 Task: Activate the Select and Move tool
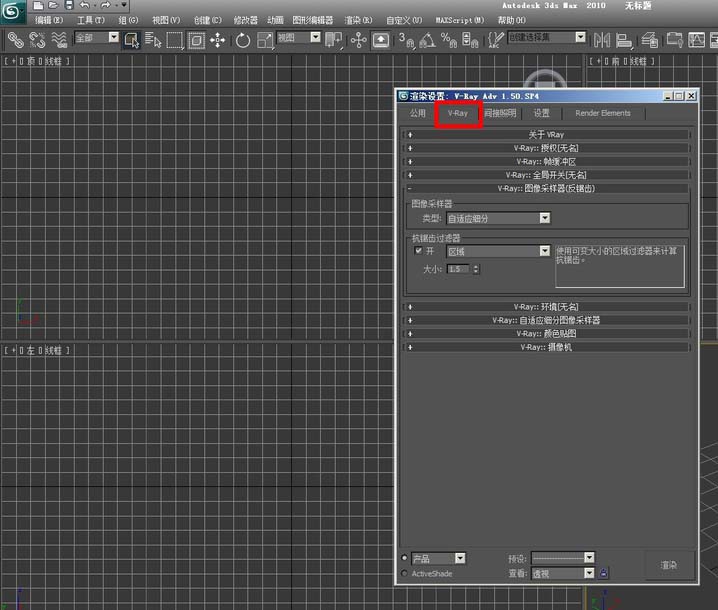[218, 40]
